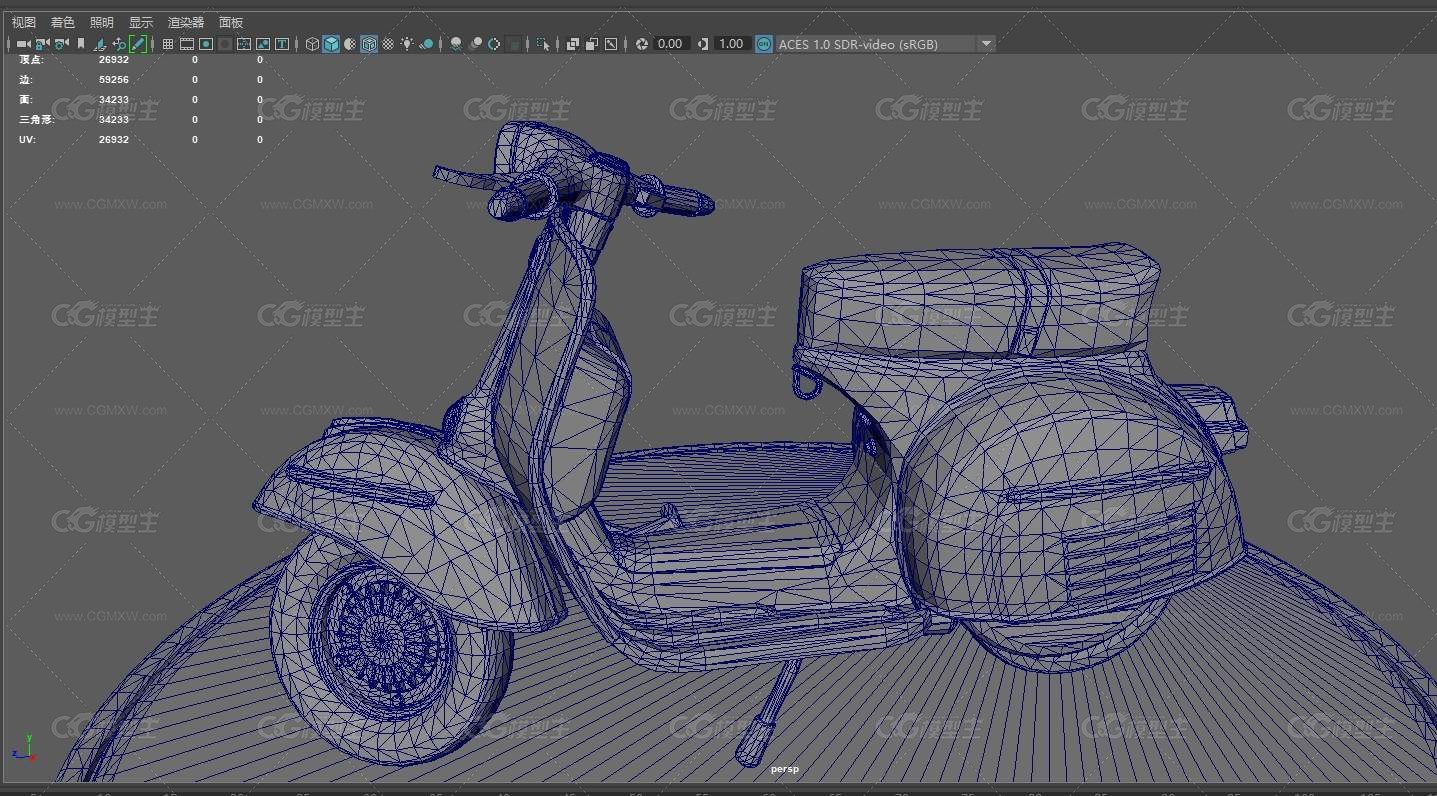Toggle the 2D Pan/Zoom icon
The width and height of the screenshot is (1437, 796).
point(119,44)
